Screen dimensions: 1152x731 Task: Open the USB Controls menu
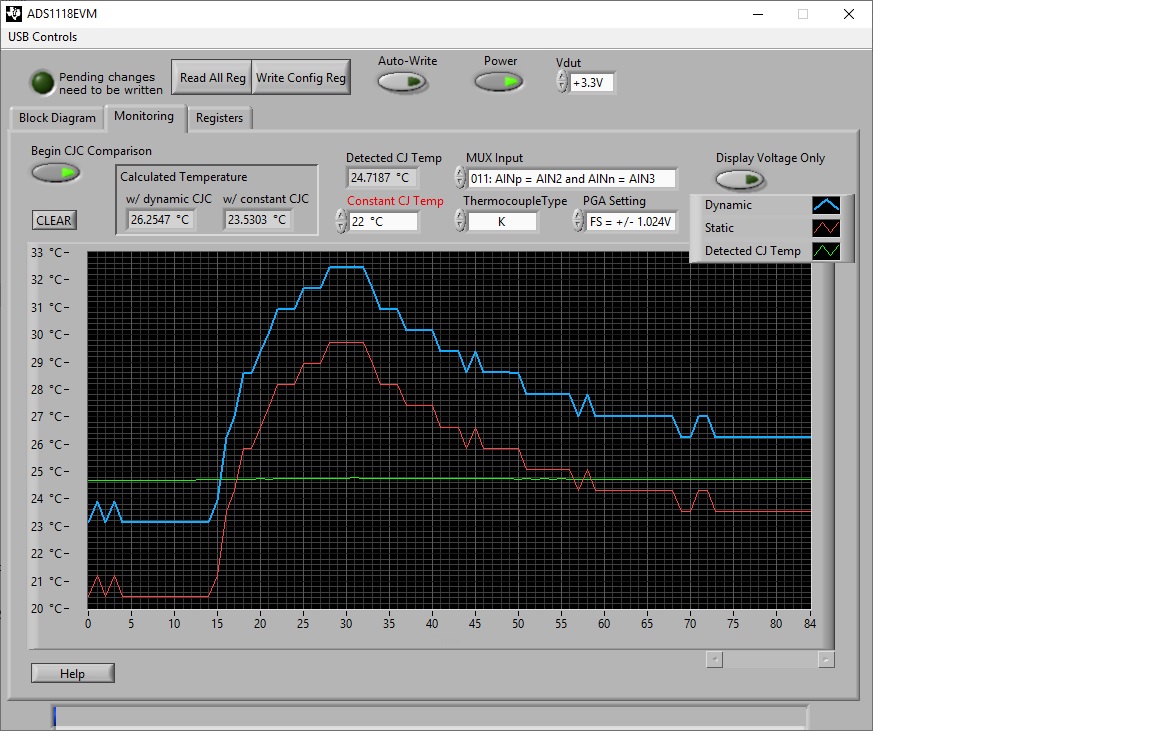(43, 37)
